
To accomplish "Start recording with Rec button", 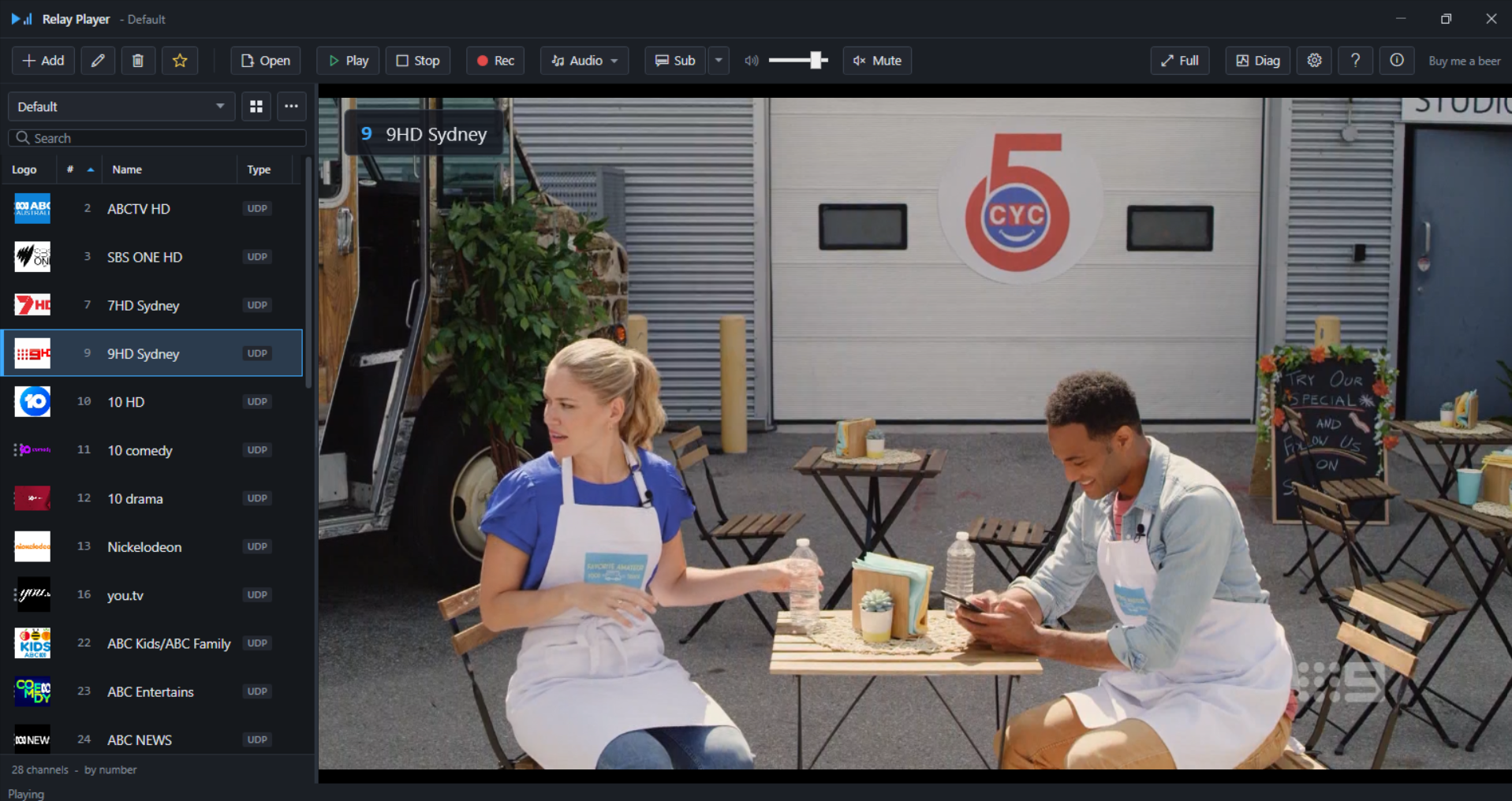I will [x=495, y=61].
